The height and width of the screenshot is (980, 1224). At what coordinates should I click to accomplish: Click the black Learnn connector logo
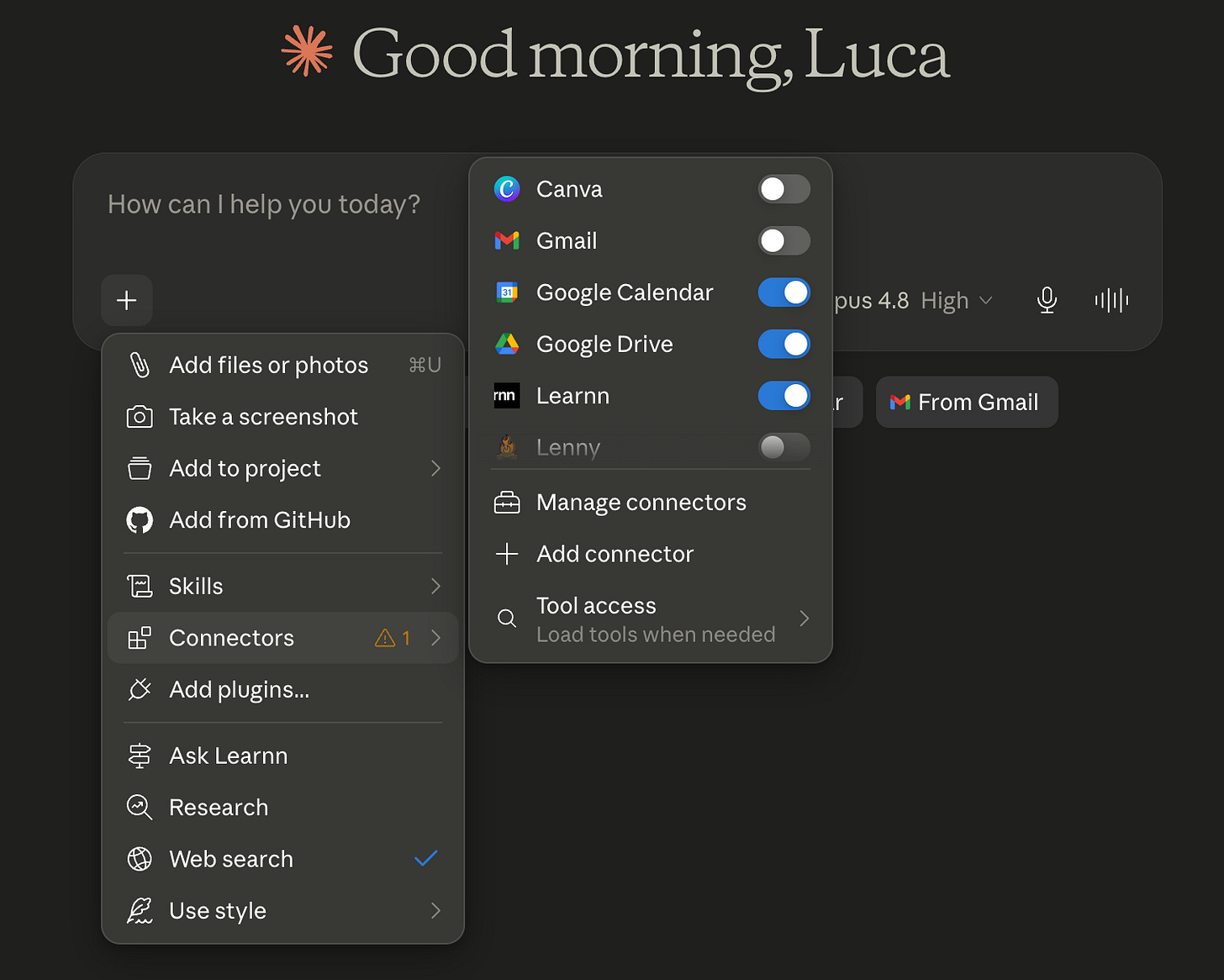click(x=507, y=396)
